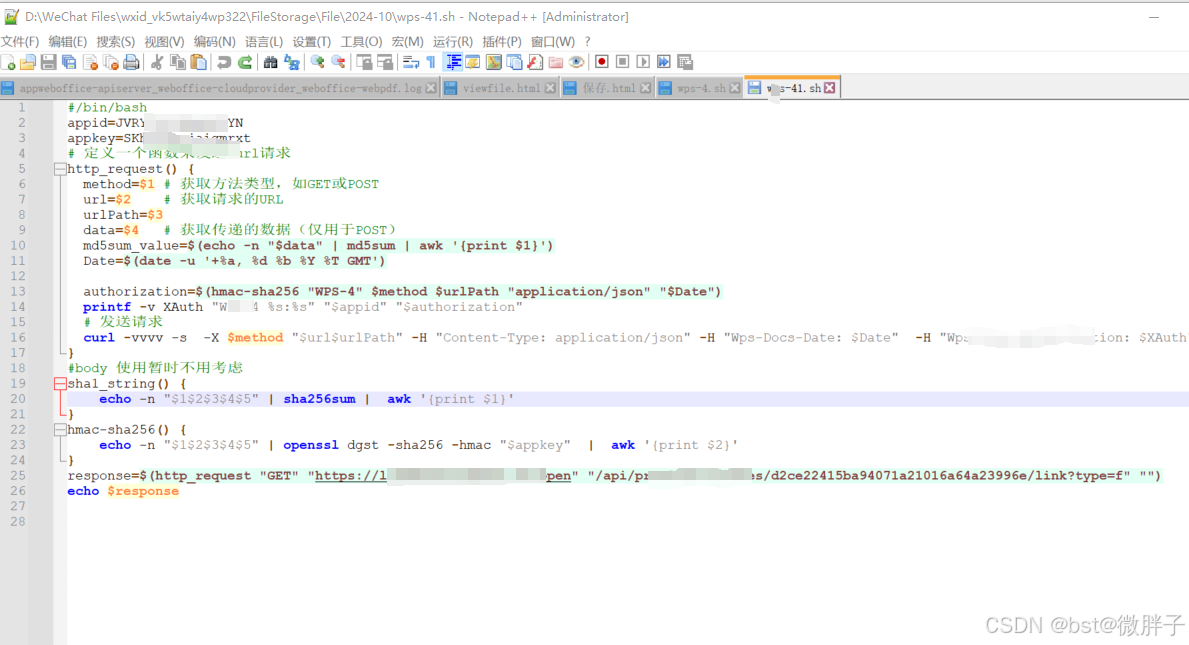Viewport: 1189px width, 645px height.
Task: Toggle synchronized horizontal scrolling
Action: pos(385,62)
